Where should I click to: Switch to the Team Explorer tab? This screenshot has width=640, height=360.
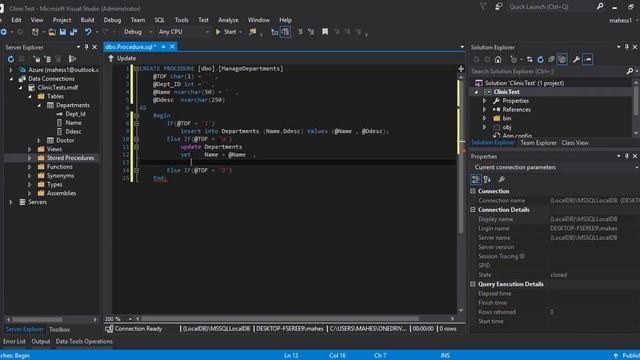click(538, 143)
